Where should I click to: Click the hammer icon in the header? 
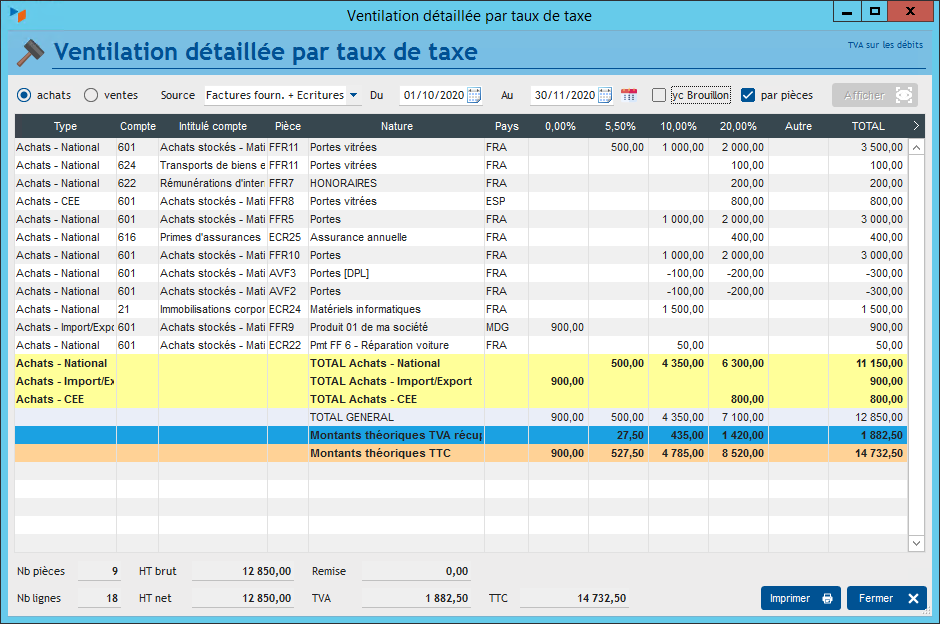(29, 52)
